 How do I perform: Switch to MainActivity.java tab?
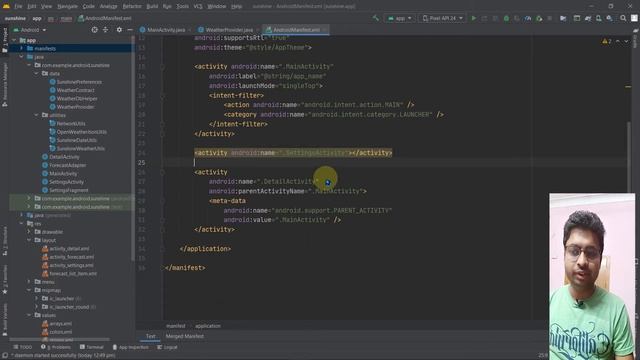click(x=166, y=30)
